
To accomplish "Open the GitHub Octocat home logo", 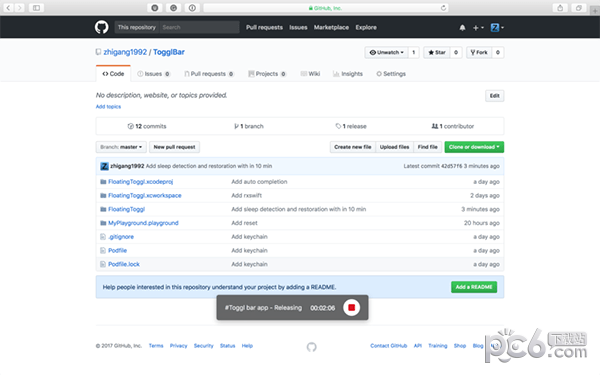I will 101,28.
